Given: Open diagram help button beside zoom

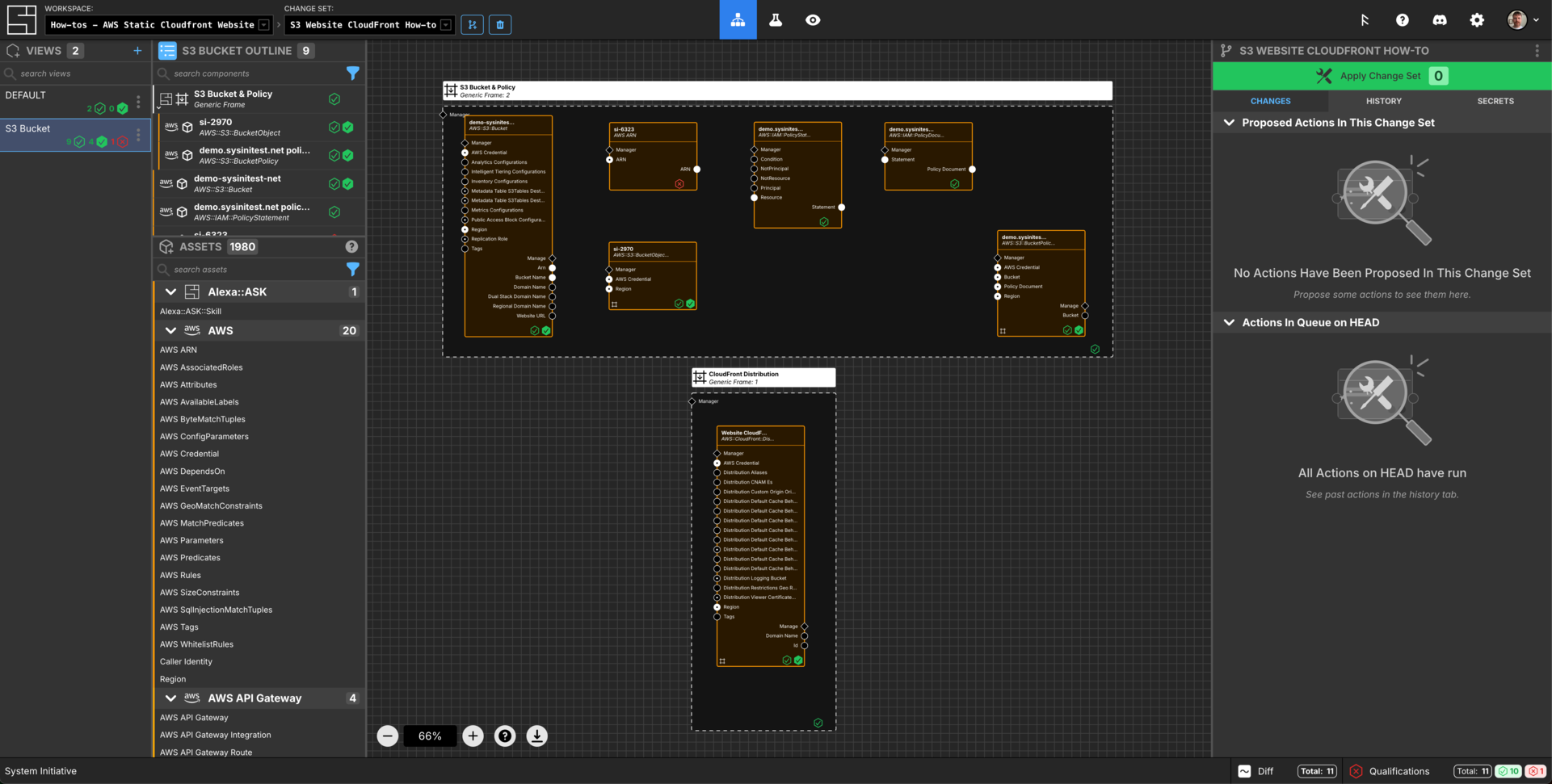Looking at the screenshot, I should coord(505,736).
